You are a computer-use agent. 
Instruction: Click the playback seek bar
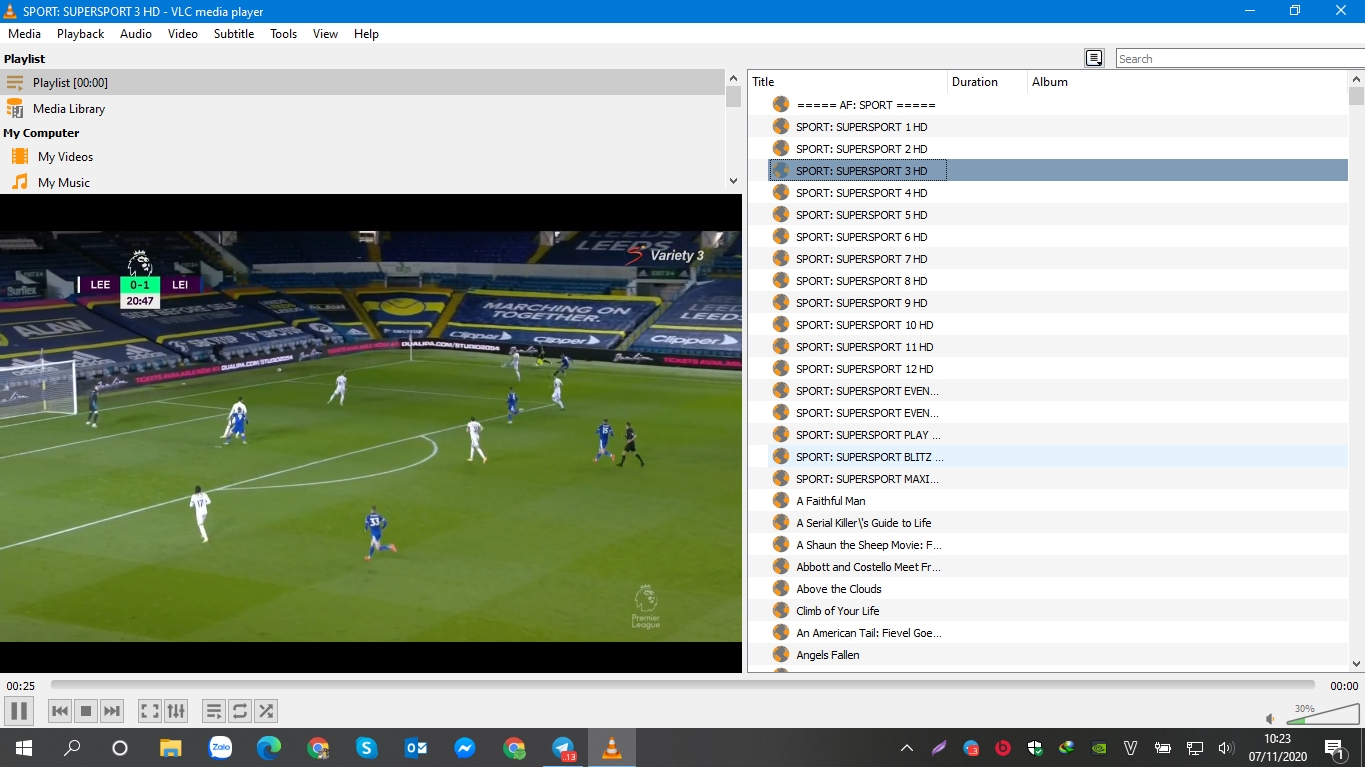coord(683,685)
